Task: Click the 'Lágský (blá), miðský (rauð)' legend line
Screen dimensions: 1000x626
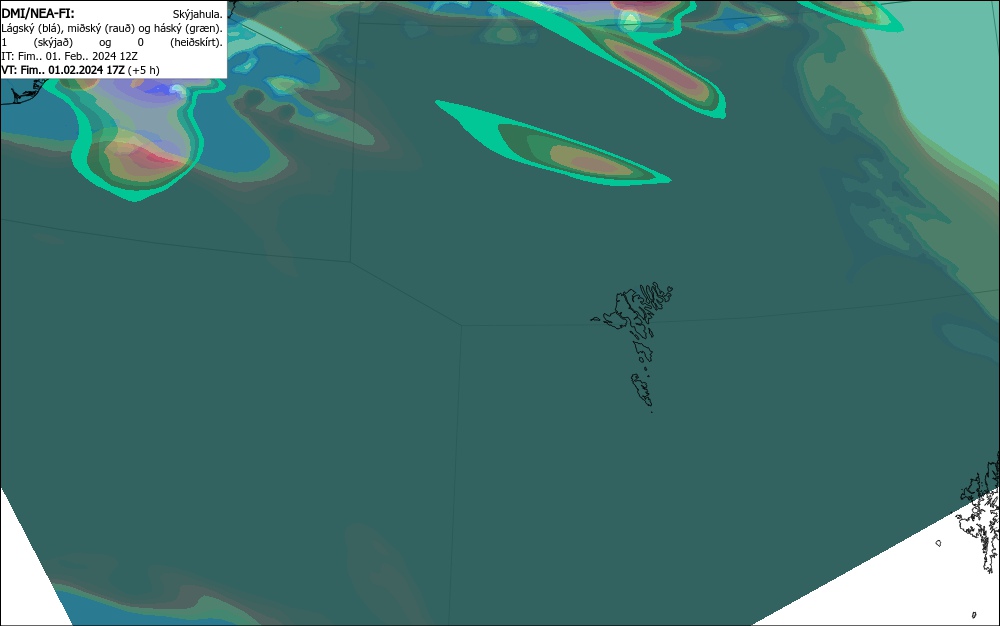Action: pyautogui.click(x=112, y=28)
